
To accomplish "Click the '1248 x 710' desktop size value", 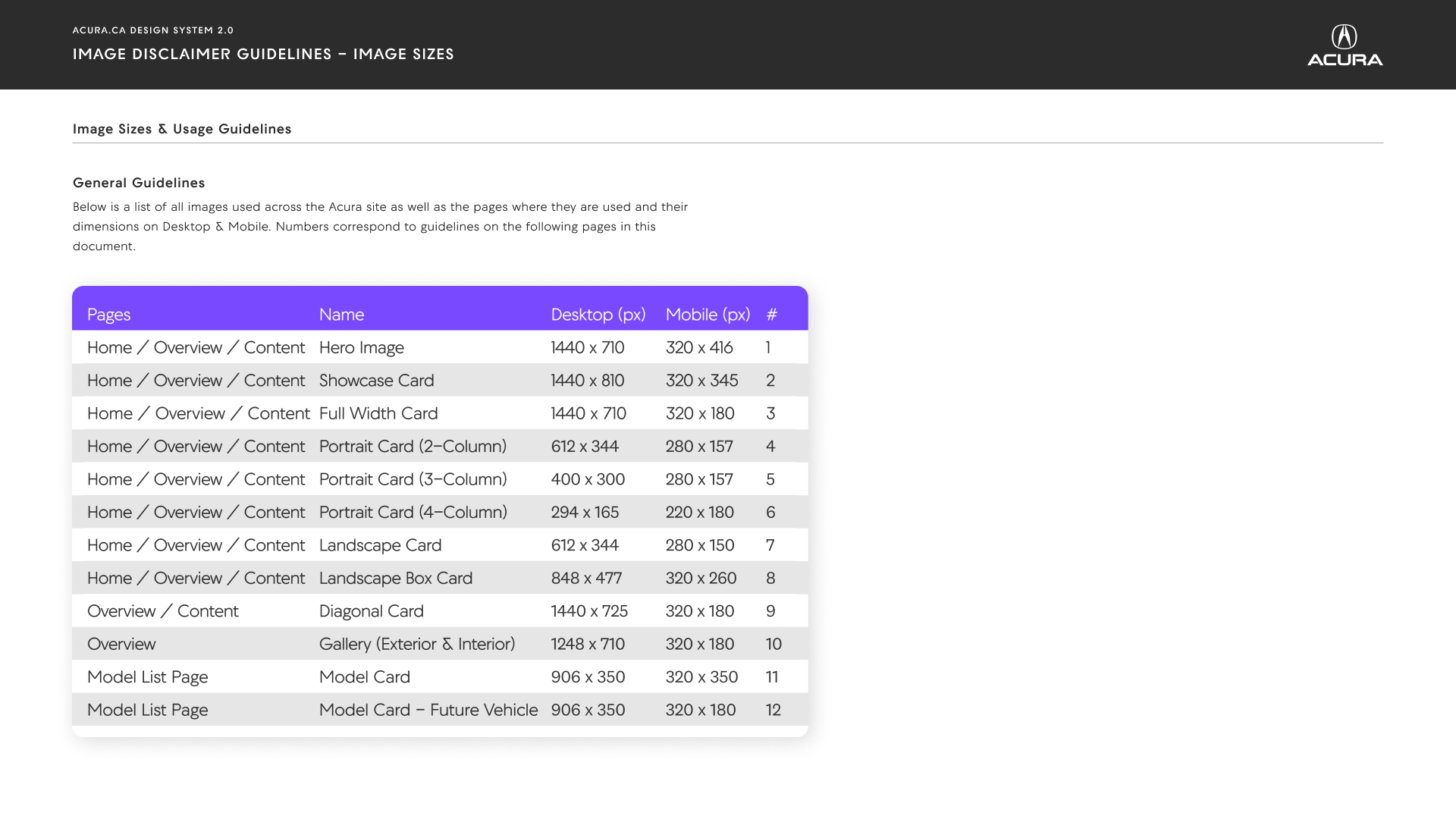I will [x=588, y=645].
